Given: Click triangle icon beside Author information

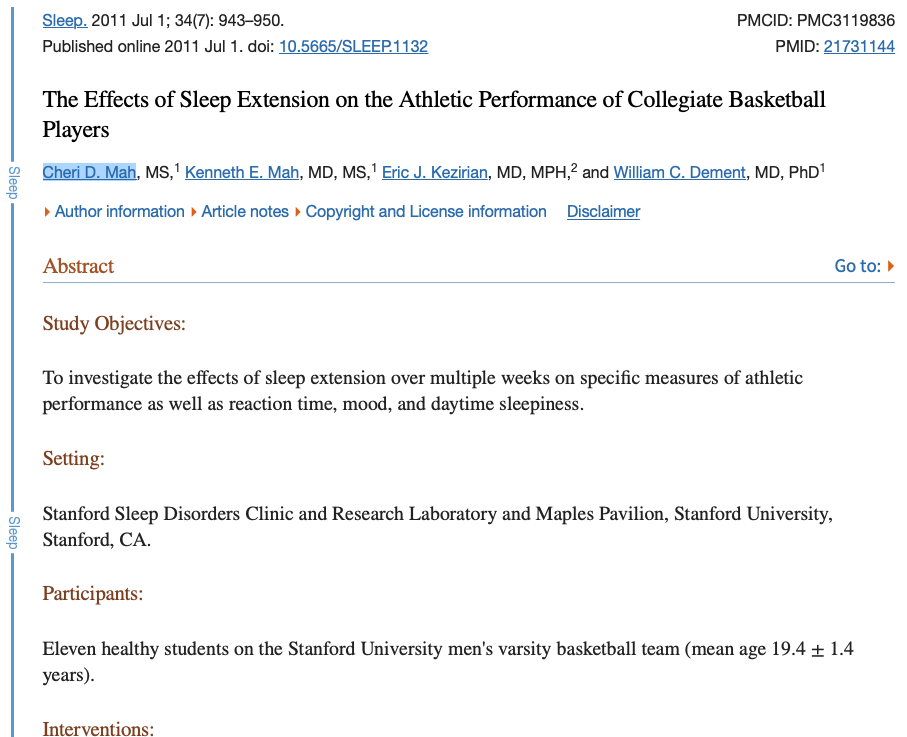Looking at the screenshot, I should point(47,212).
